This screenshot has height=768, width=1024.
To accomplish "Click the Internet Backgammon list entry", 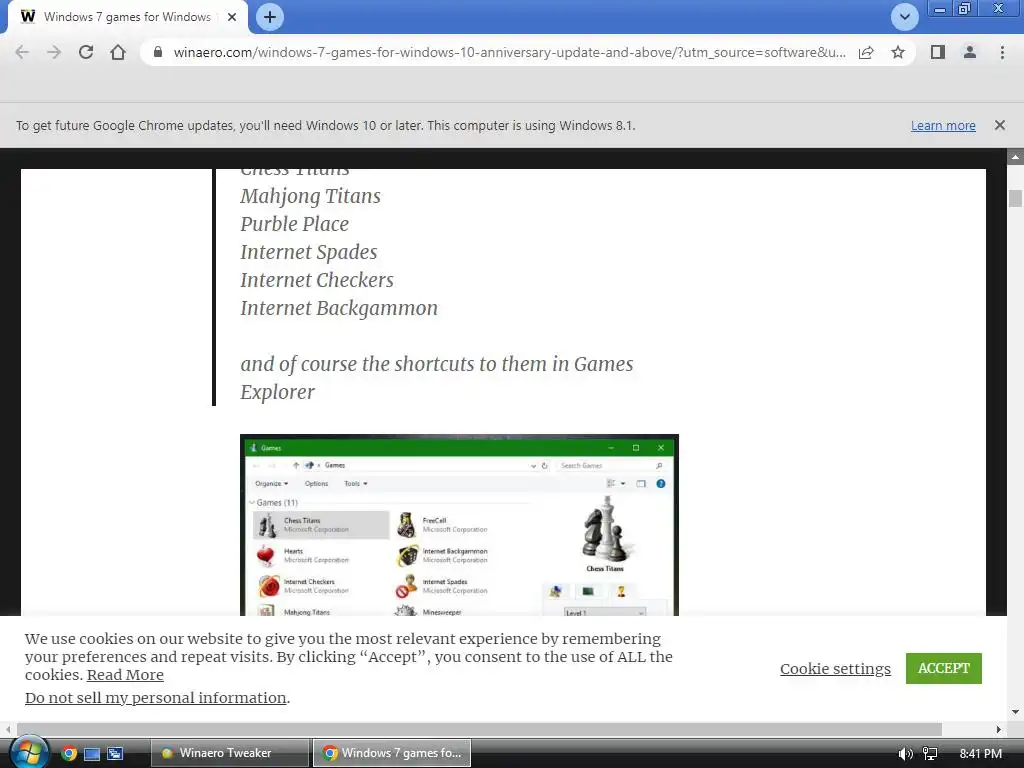I will pyautogui.click(x=339, y=308).
